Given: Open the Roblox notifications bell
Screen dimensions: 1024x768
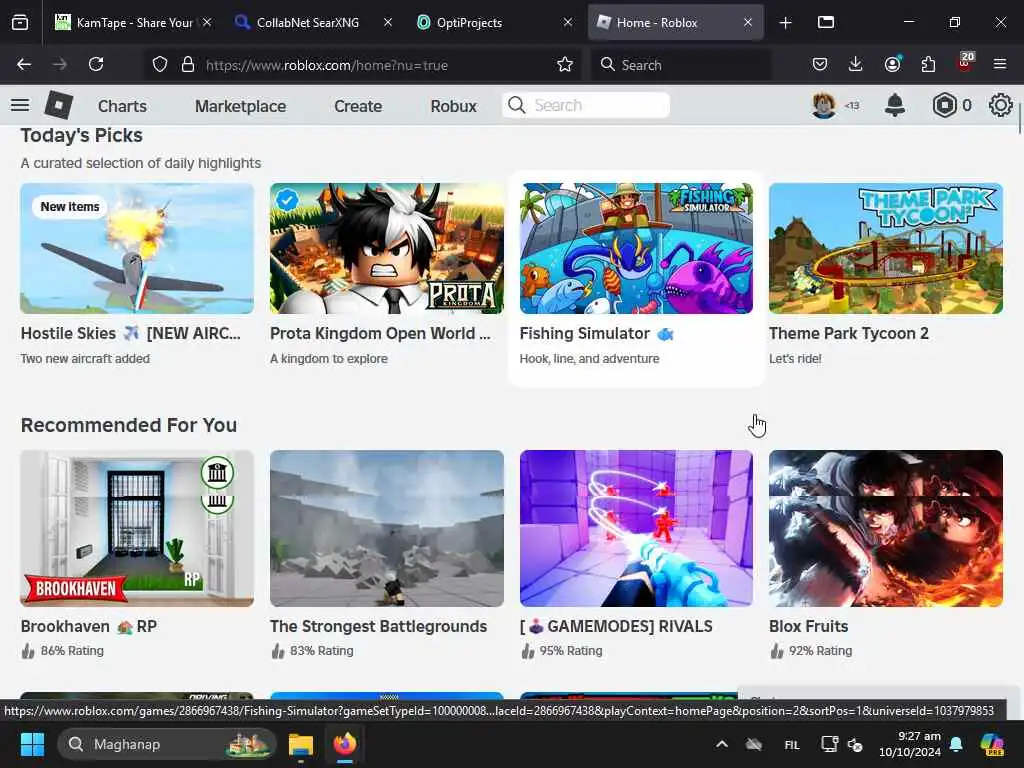Looking at the screenshot, I should [x=895, y=105].
